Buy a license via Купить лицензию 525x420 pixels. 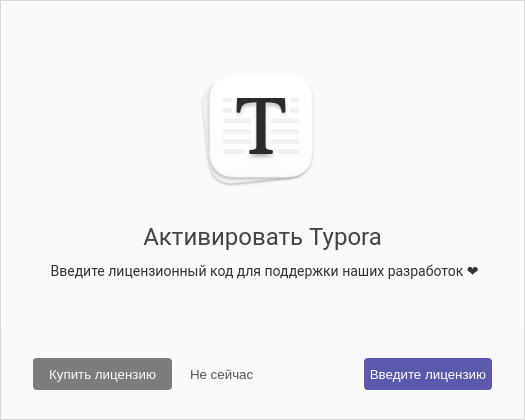pos(102,374)
